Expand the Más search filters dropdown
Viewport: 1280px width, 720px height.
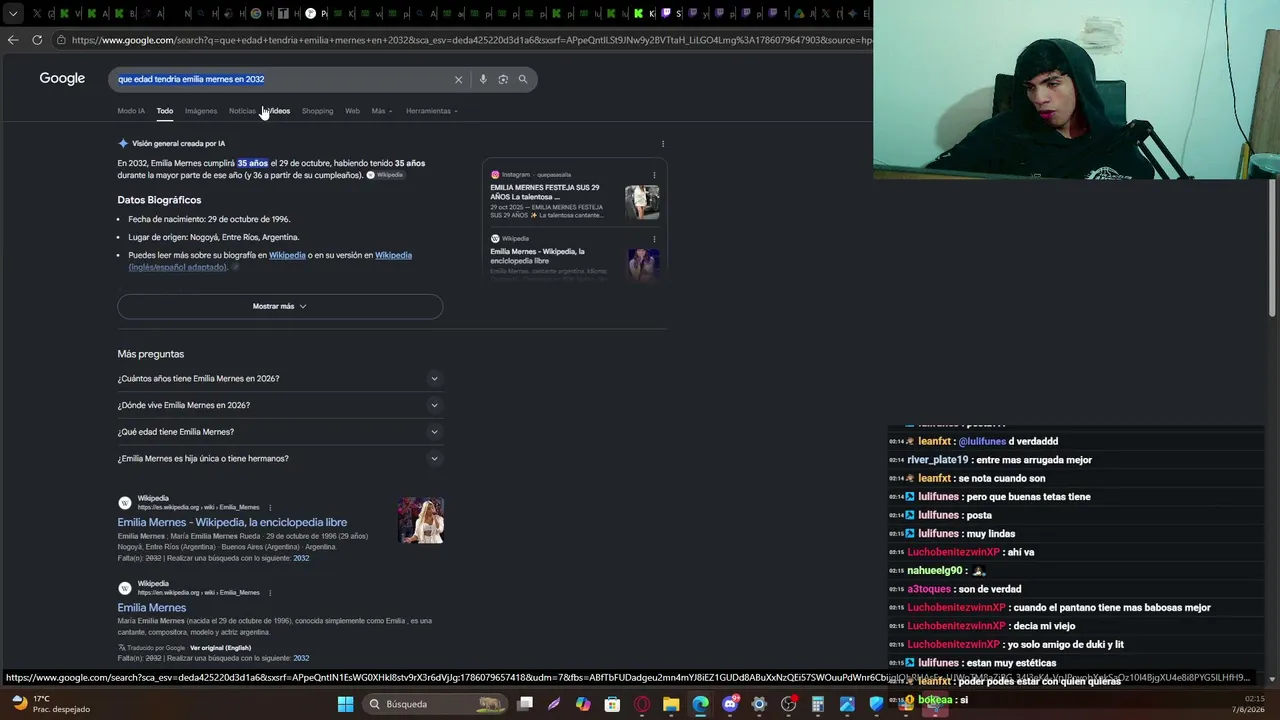382,111
